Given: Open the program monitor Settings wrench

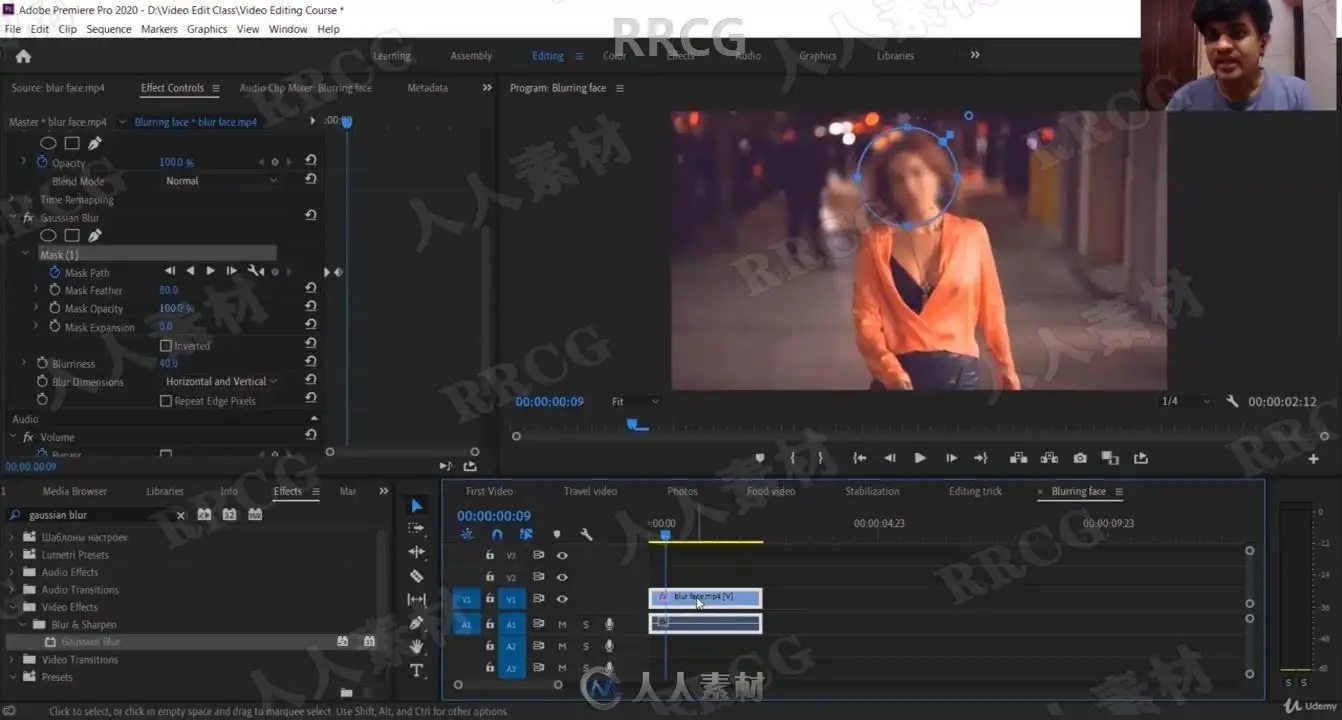Looking at the screenshot, I should [1232, 401].
